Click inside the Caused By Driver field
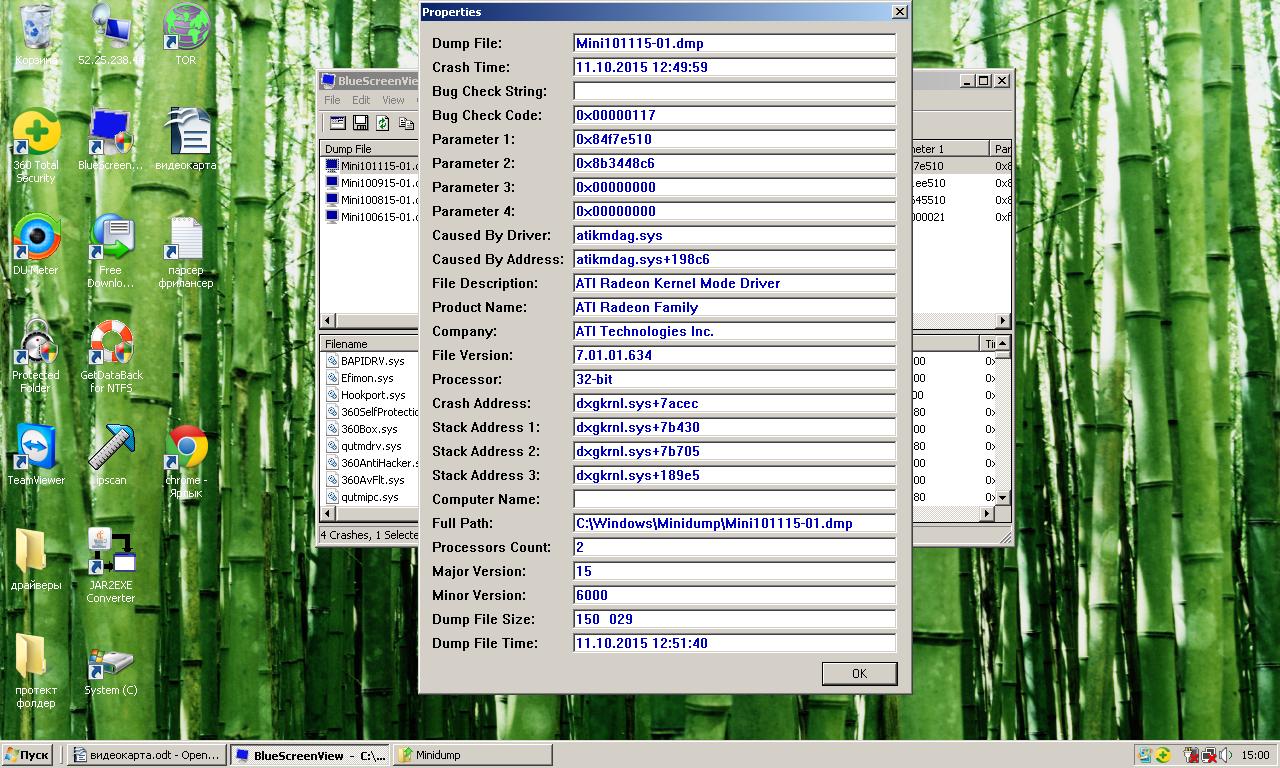This screenshot has height=768, width=1280. pos(734,235)
